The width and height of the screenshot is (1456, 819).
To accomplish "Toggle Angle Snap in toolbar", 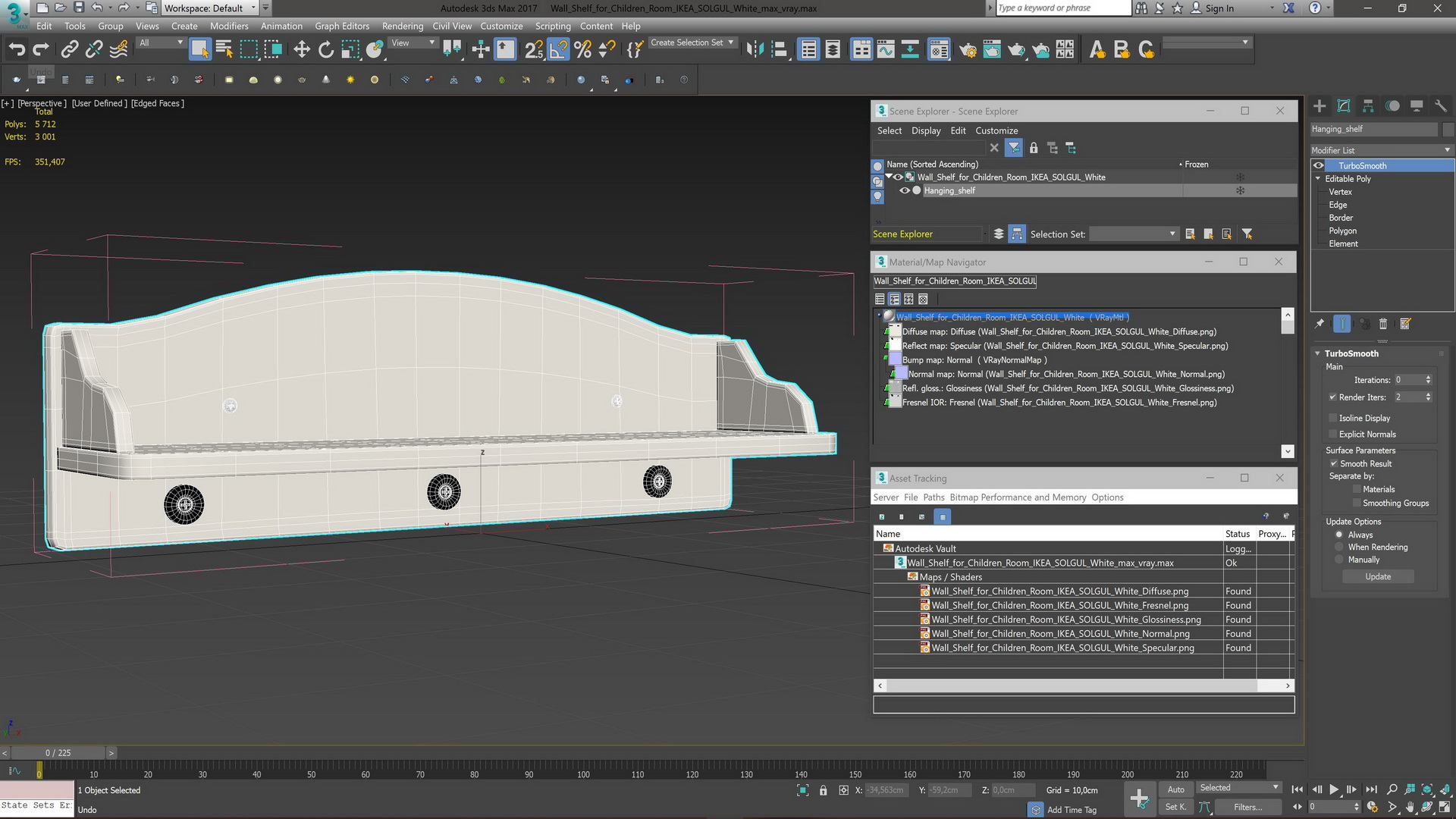I will point(558,50).
